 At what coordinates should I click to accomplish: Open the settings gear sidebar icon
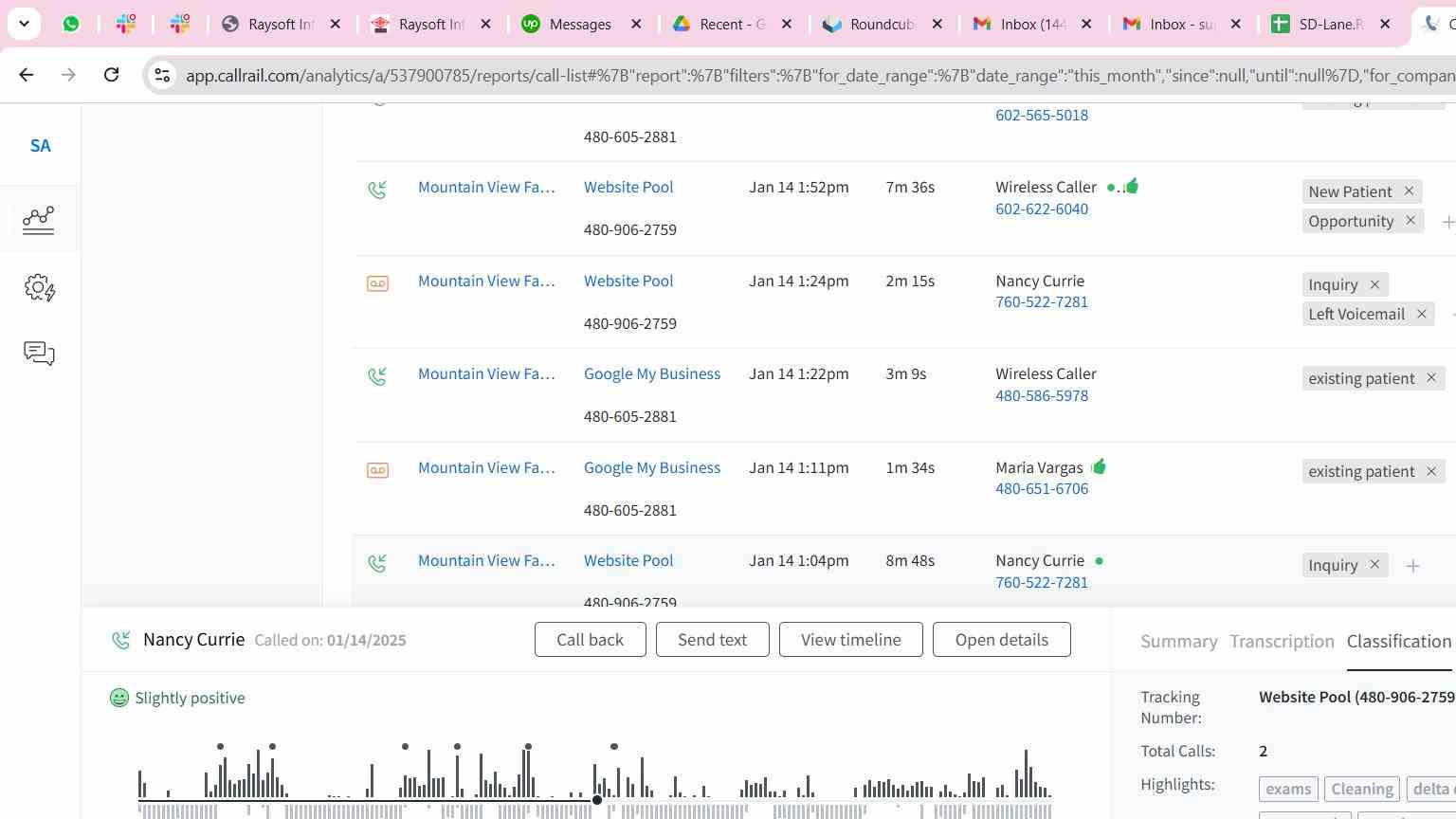pyautogui.click(x=40, y=287)
